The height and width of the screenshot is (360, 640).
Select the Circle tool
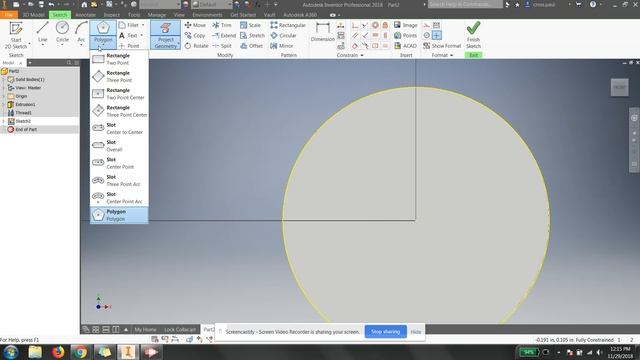pos(62,33)
